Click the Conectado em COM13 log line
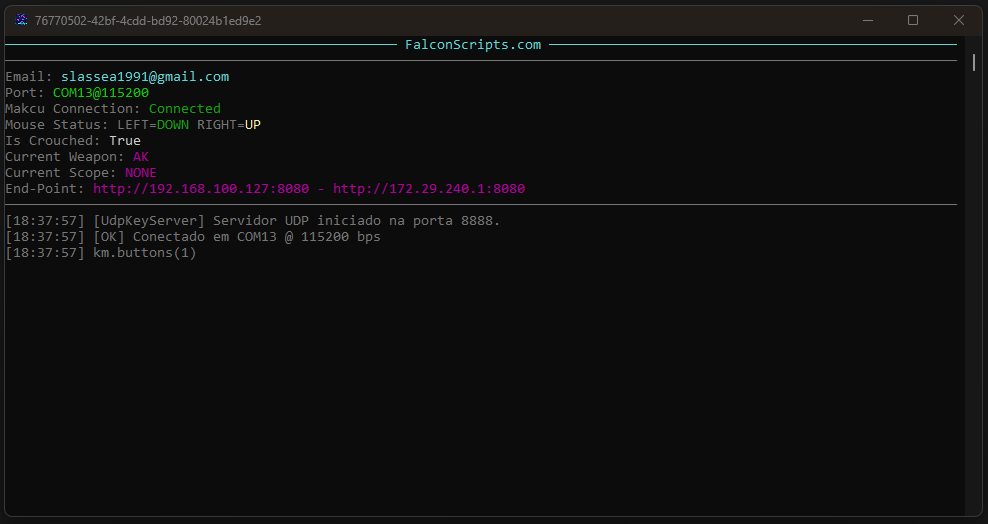 pos(193,237)
